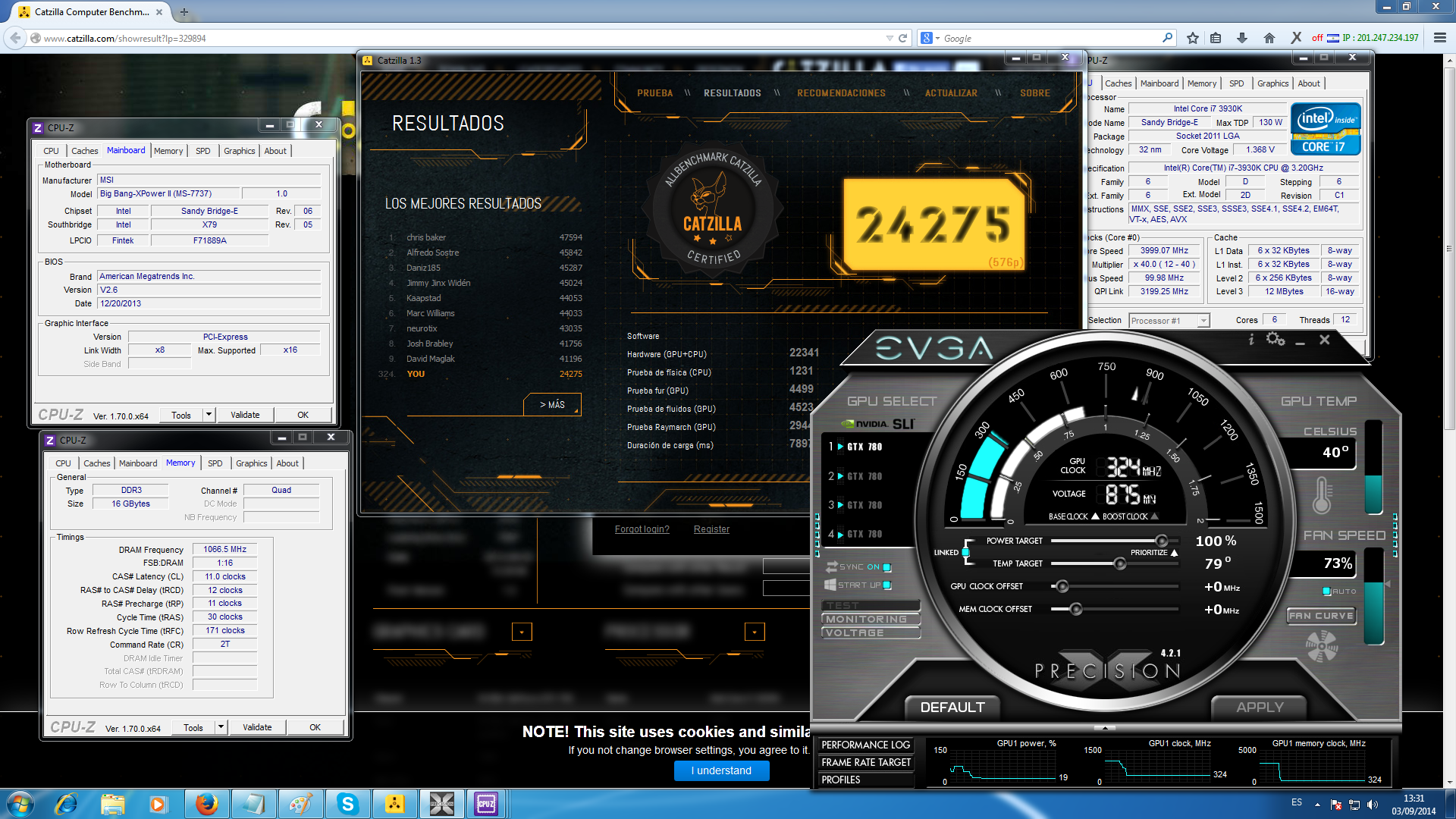Viewport: 1456px width, 819px height.
Task: Select GPU 2 GTX 780
Action: [858, 476]
